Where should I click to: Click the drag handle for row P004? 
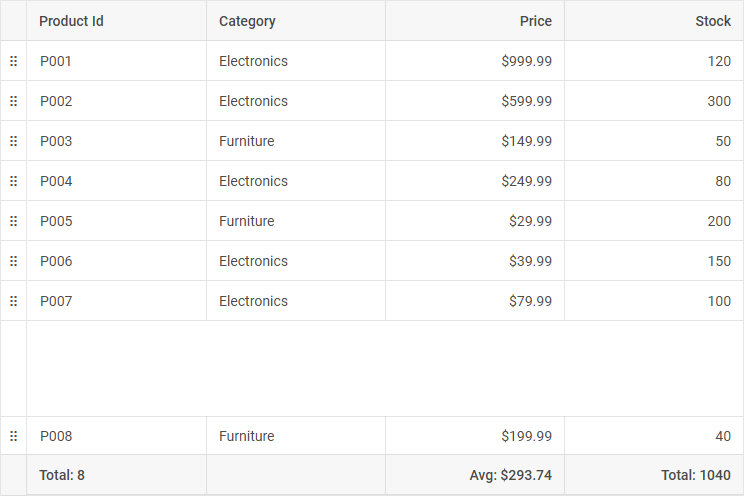[13, 181]
